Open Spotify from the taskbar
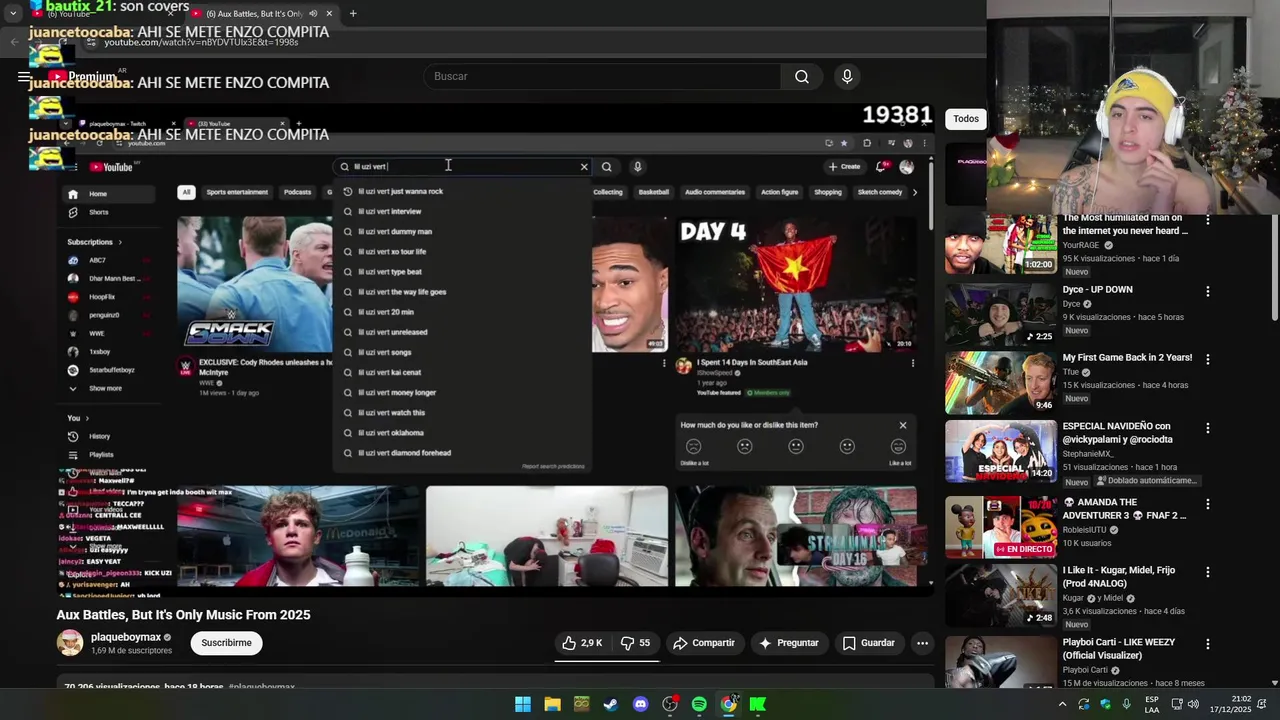Screen dimensions: 1280x720 pos(699,704)
